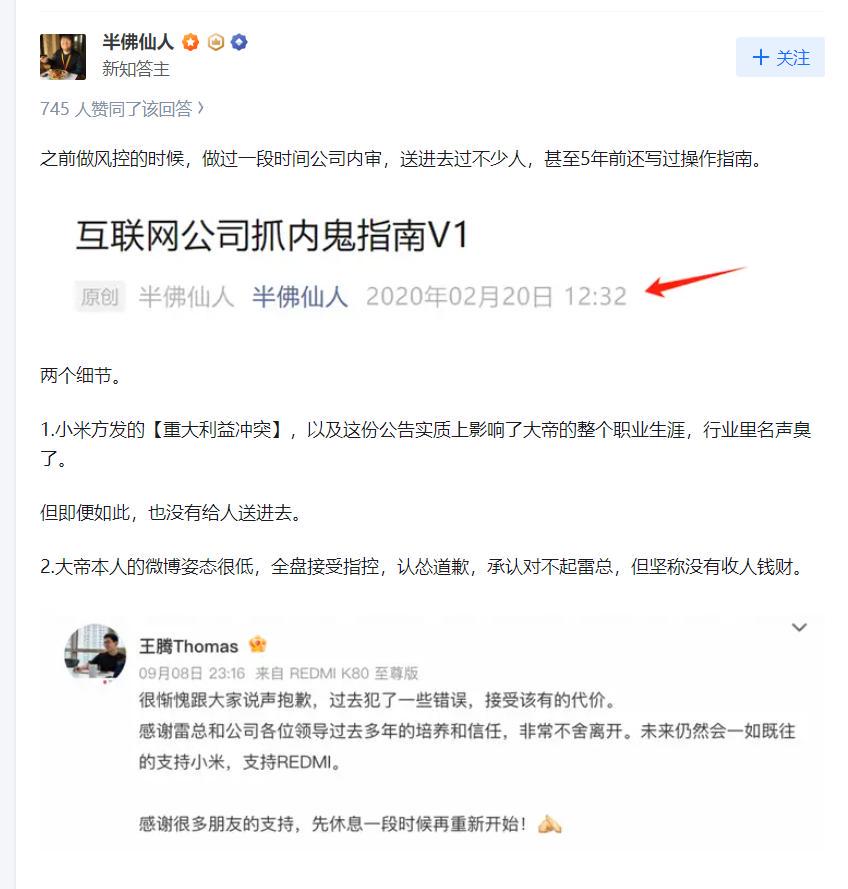
Task: Open the 互联网公司抓内鬼指南V1 article title image
Action: 272,235
